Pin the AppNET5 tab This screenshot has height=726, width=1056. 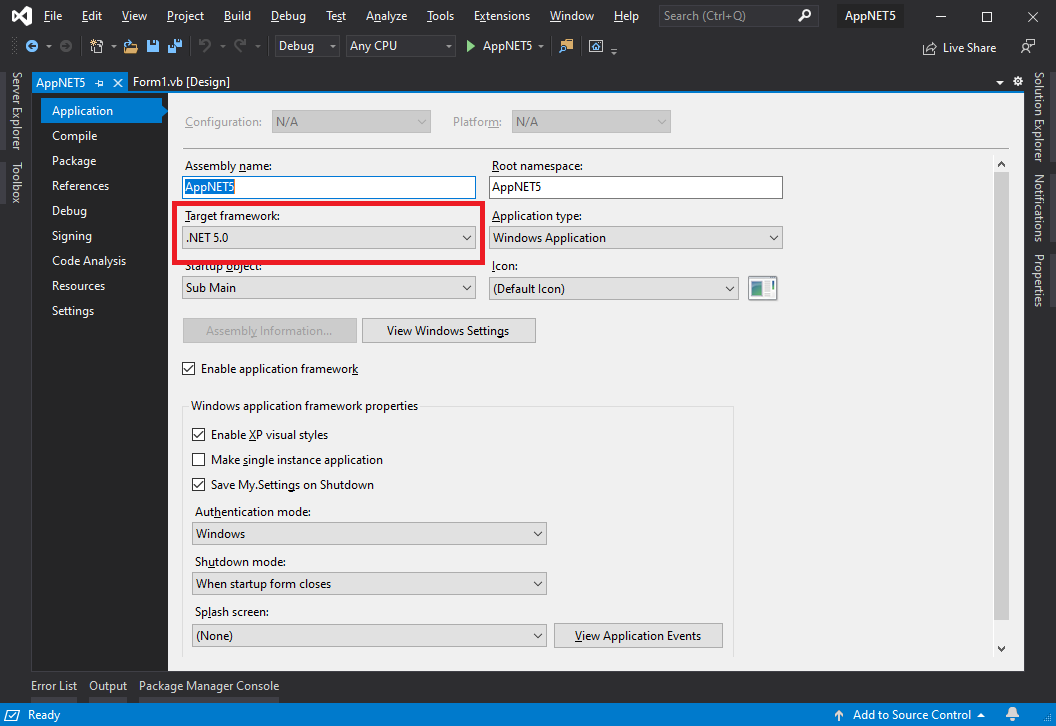[x=100, y=83]
